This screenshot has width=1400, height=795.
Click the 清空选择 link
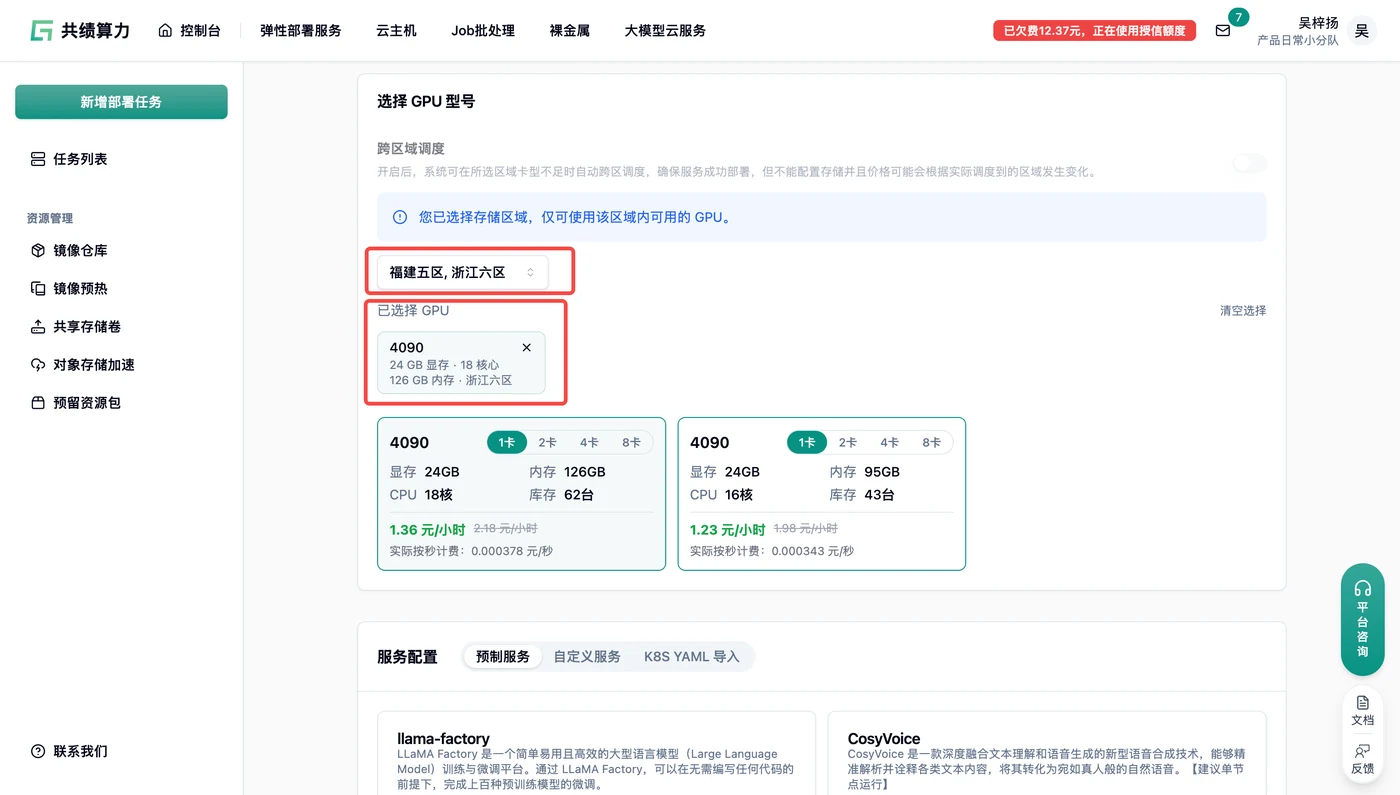tap(1243, 311)
